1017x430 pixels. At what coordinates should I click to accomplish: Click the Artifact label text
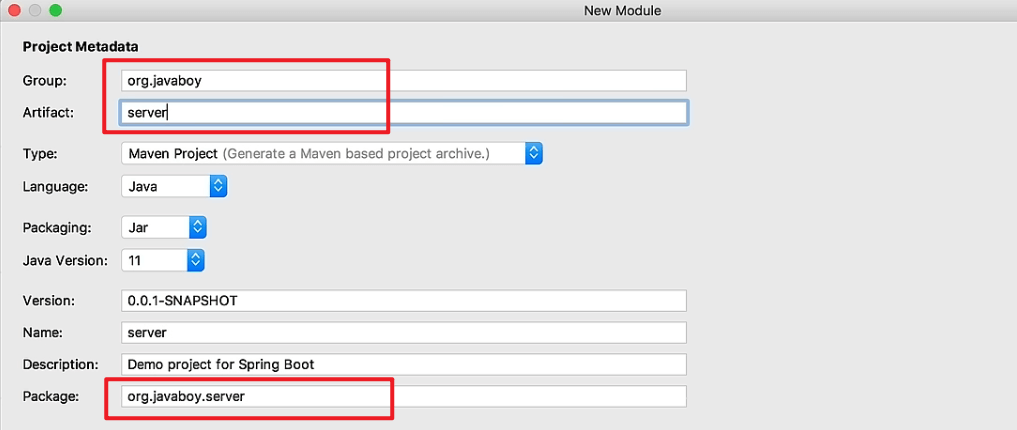tap(48, 112)
